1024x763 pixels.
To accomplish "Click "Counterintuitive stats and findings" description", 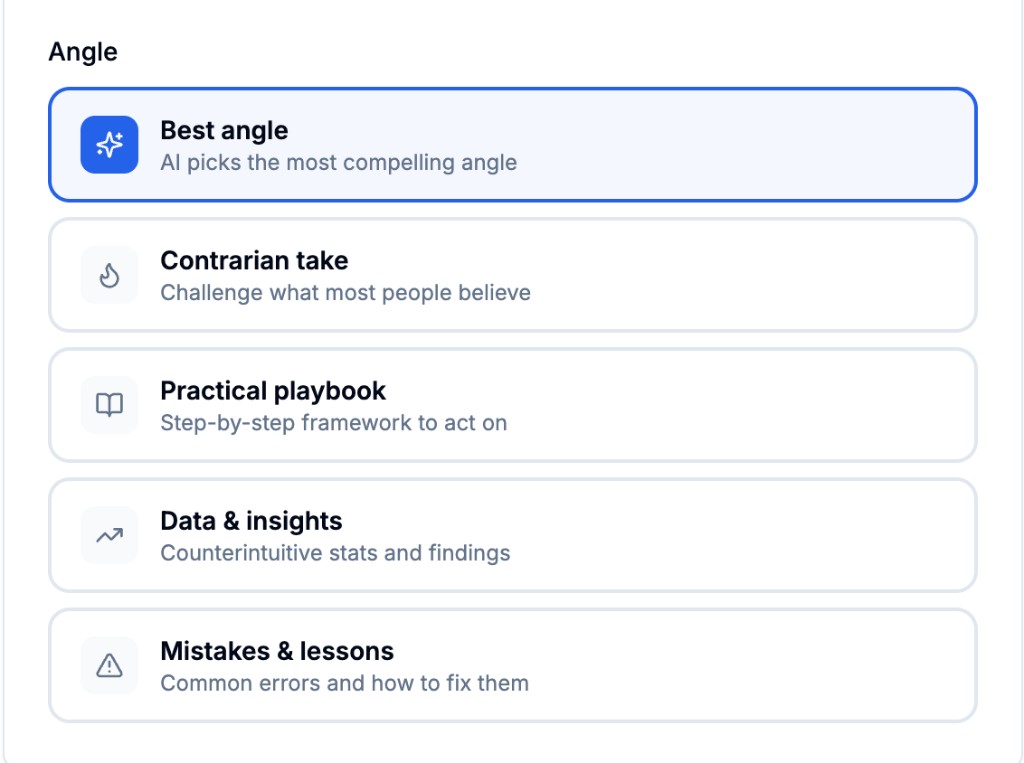I will (335, 553).
